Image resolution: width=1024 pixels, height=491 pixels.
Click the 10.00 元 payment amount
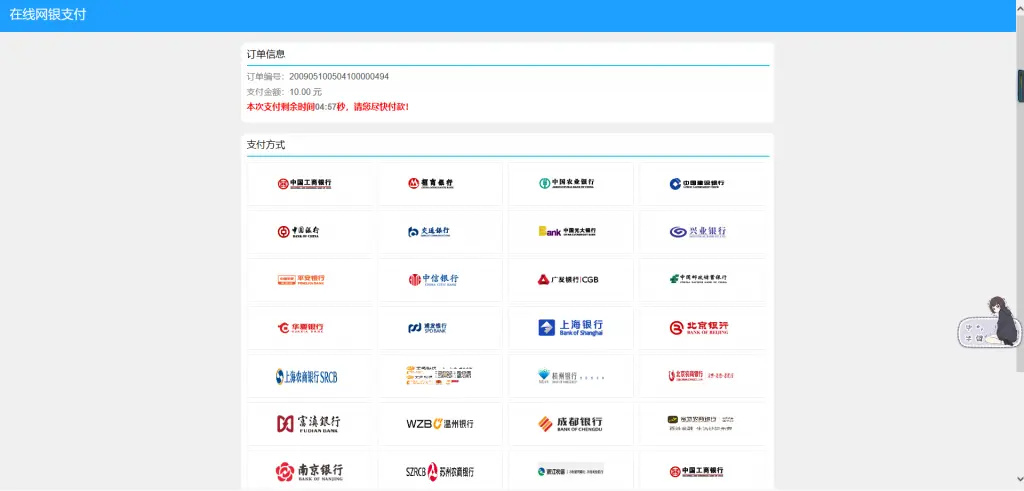pos(306,92)
